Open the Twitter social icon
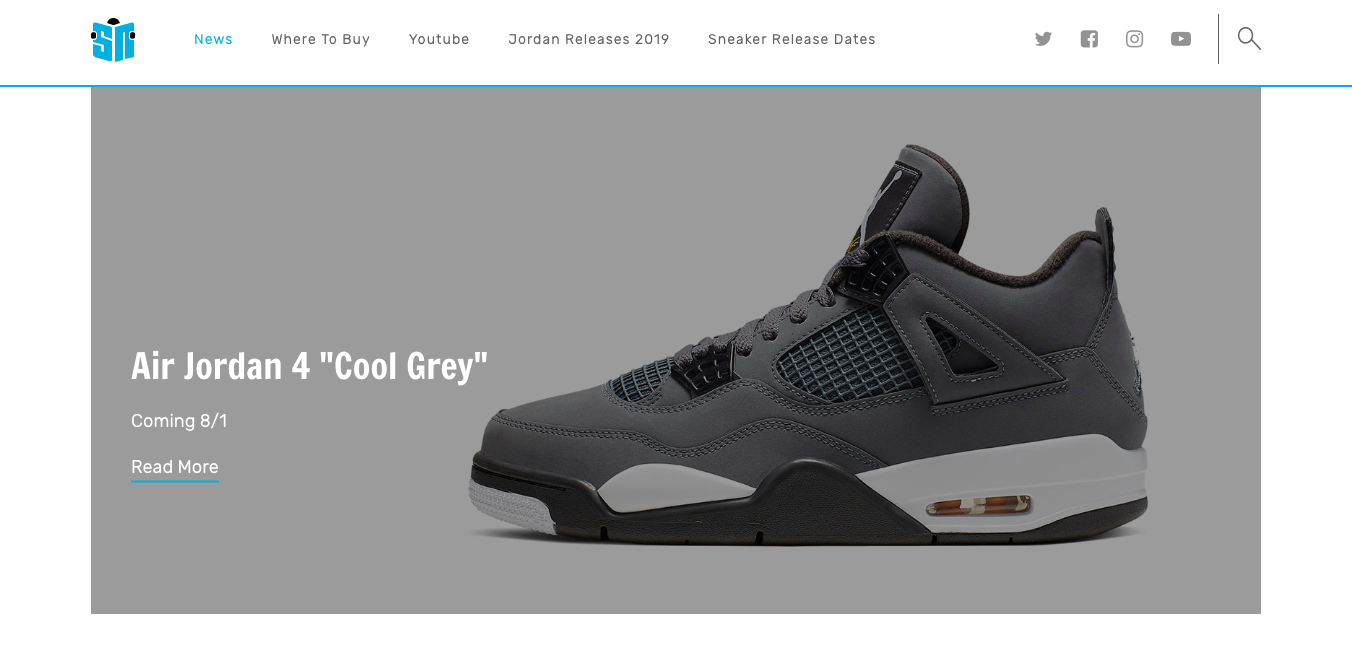 [x=1043, y=39]
